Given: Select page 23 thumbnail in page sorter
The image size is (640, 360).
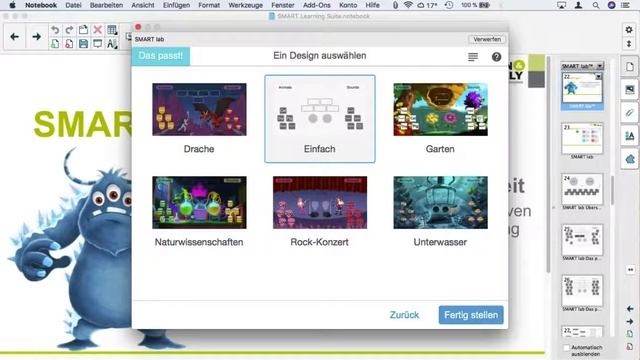Looking at the screenshot, I should click(582, 138).
